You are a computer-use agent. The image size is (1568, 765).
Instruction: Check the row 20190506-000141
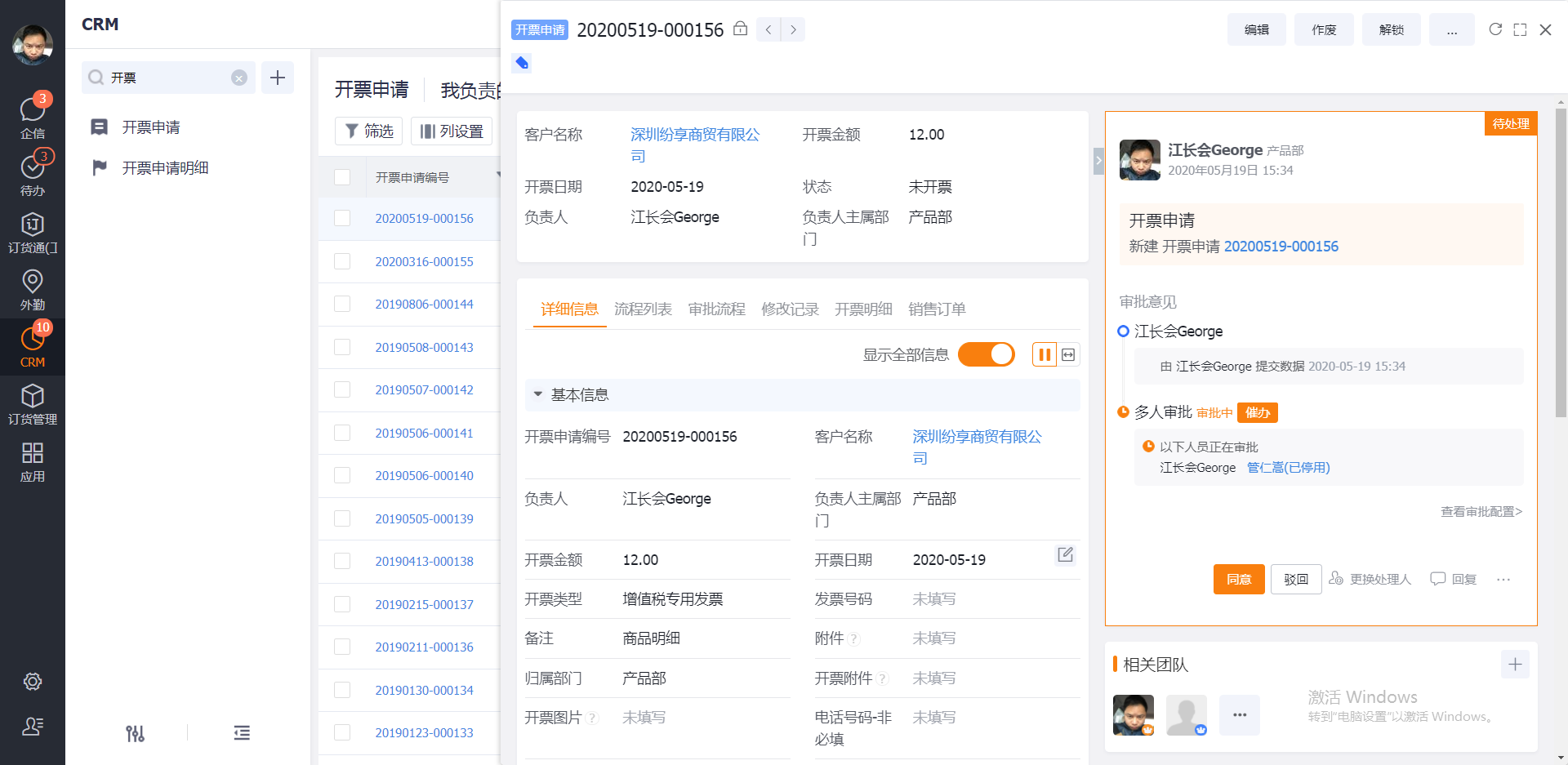pyautogui.click(x=342, y=433)
